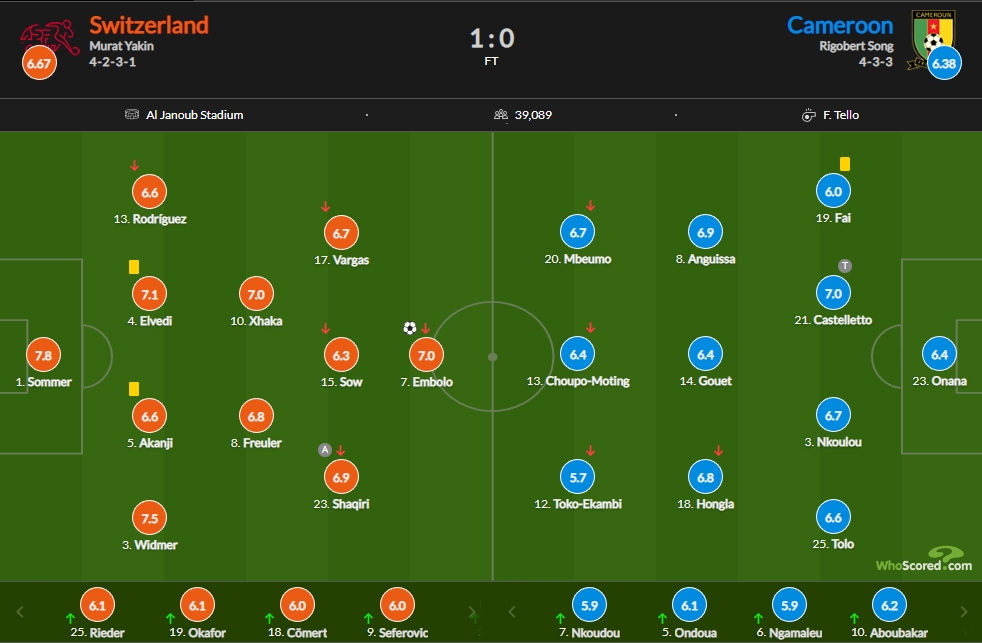Click the 'T' badge above Castelletto
This screenshot has height=643, width=982.
[x=845, y=265]
